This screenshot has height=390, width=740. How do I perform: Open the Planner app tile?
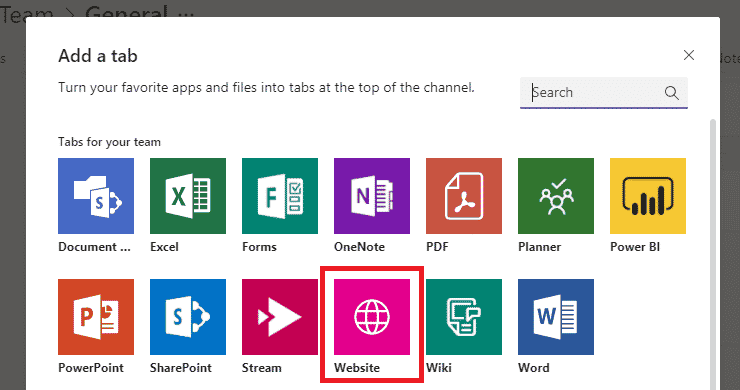tap(556, 196)
